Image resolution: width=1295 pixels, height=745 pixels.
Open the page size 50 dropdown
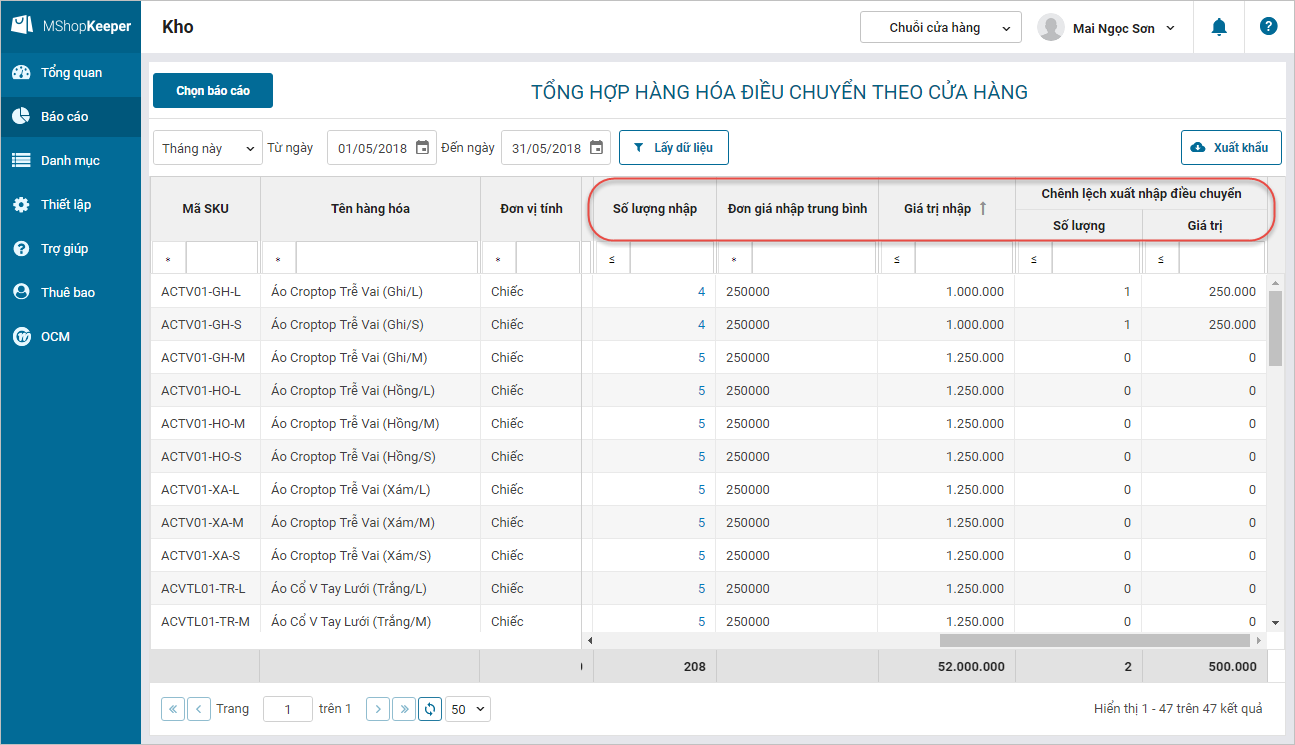(x=468, y=709)
